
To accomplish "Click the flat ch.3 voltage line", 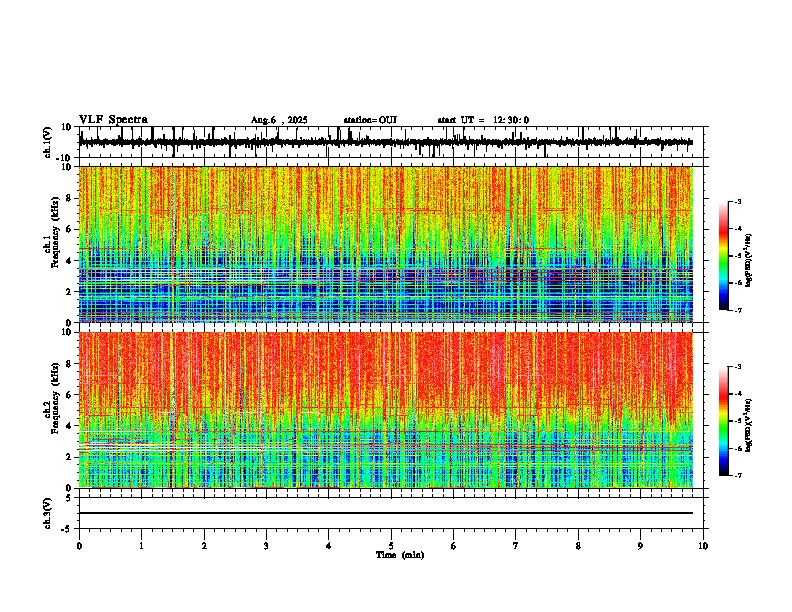I will tap(386, 513).
